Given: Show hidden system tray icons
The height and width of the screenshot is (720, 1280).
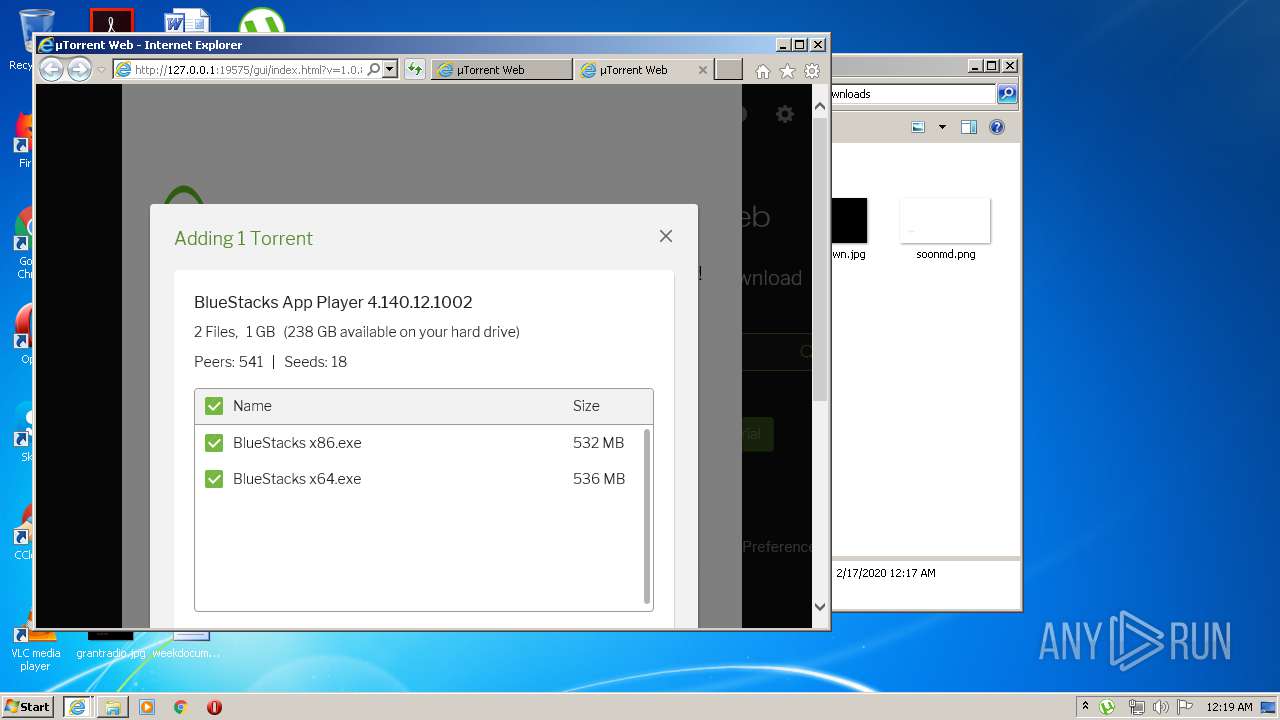Looking at the screenshot, I should (x=1086, y=706).
